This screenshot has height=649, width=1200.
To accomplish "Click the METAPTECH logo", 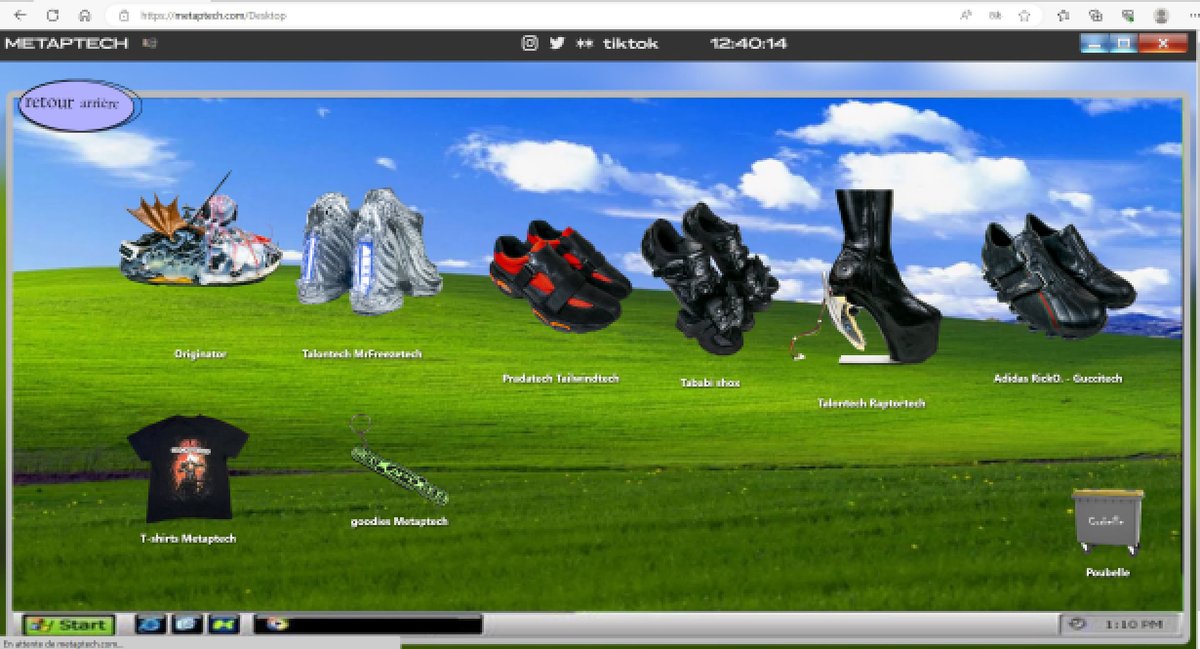I will point(67,44).
